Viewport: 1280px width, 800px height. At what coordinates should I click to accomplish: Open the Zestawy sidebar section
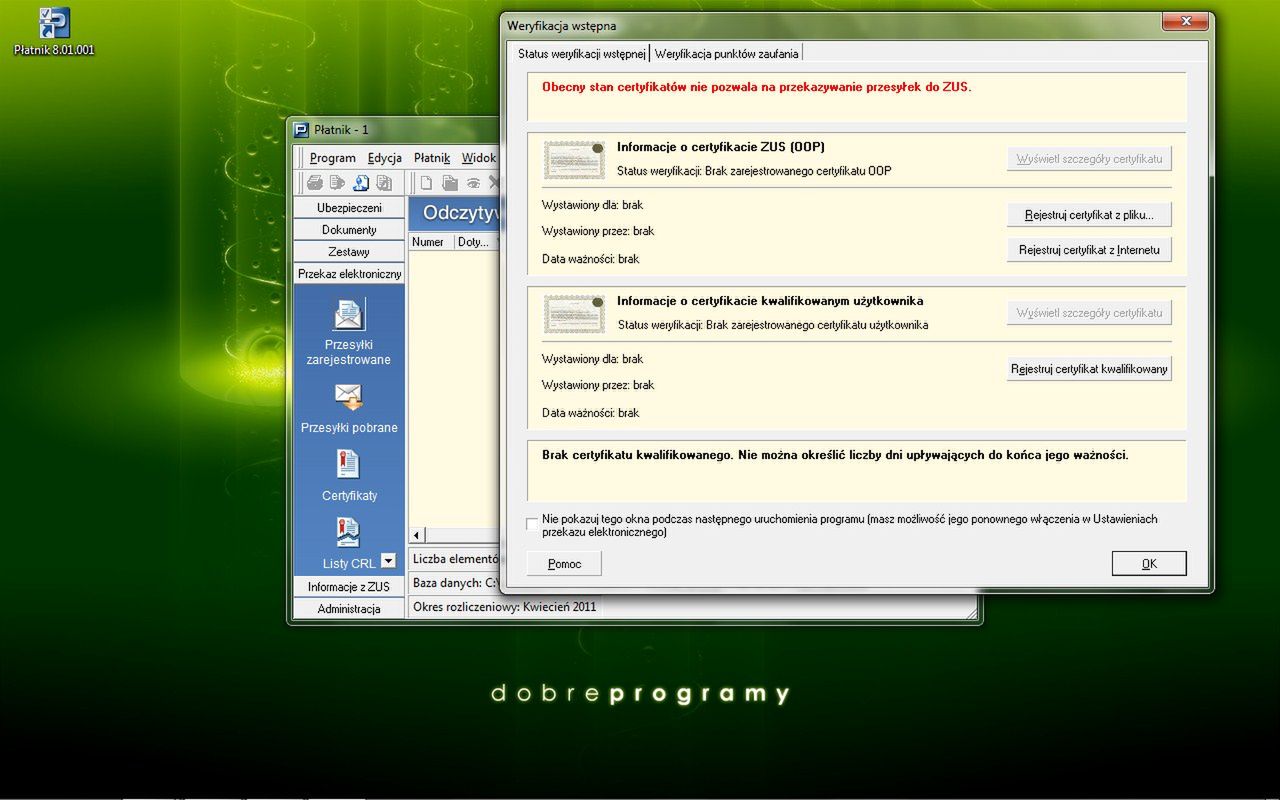tap(349, 252)
